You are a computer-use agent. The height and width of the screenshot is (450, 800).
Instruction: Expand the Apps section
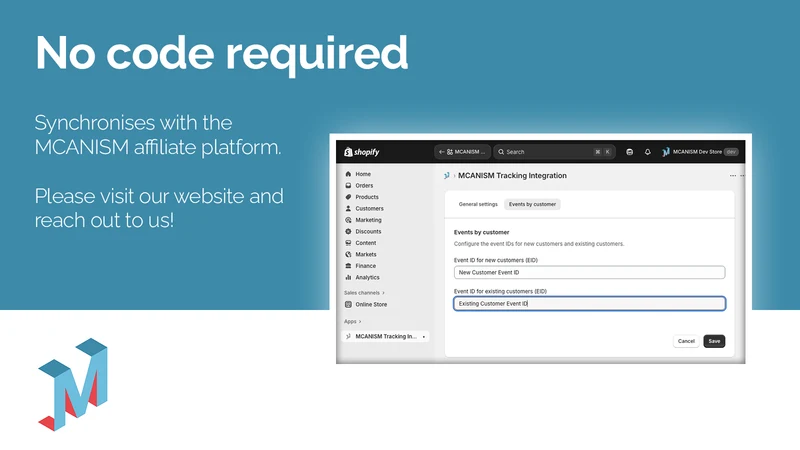[x=353, y=321]
